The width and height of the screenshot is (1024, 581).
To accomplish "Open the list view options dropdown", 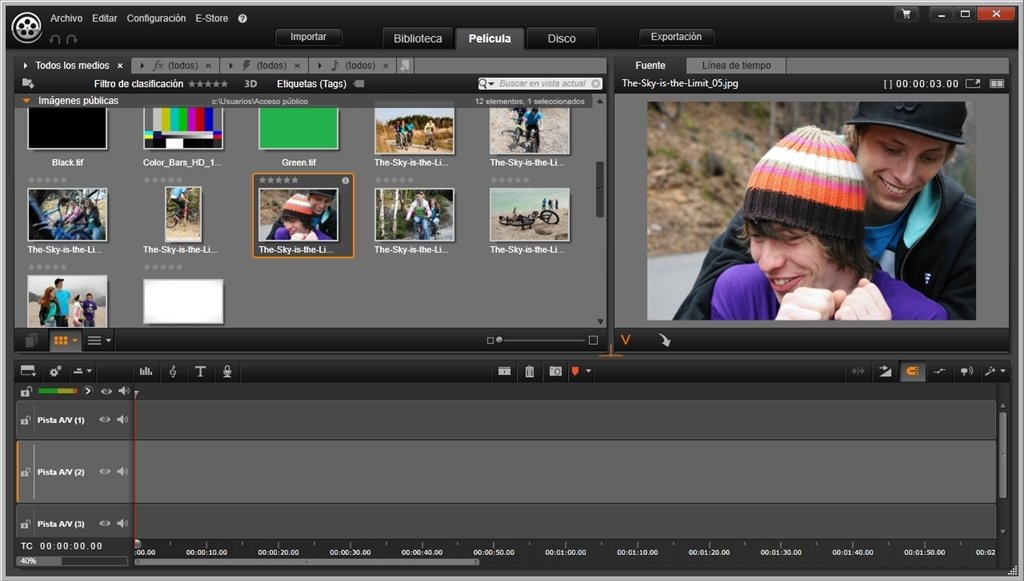I will (x=108, y=340).
